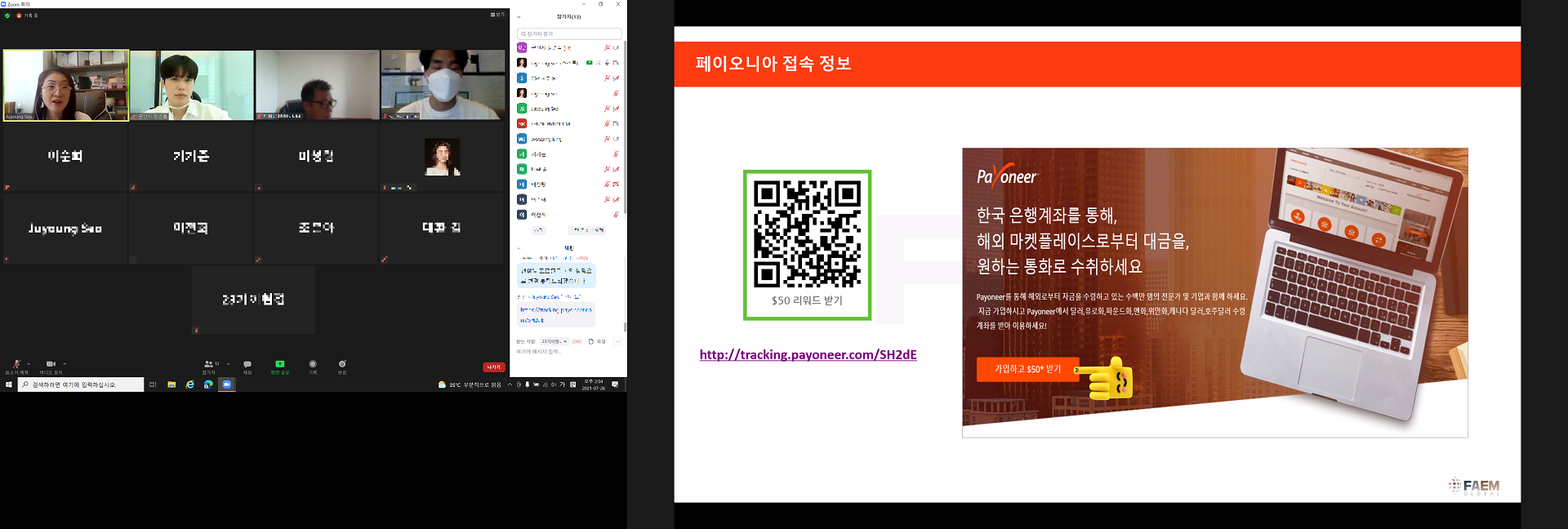
Task: Open the notification center icon
Action: click(x=615, y=385)
